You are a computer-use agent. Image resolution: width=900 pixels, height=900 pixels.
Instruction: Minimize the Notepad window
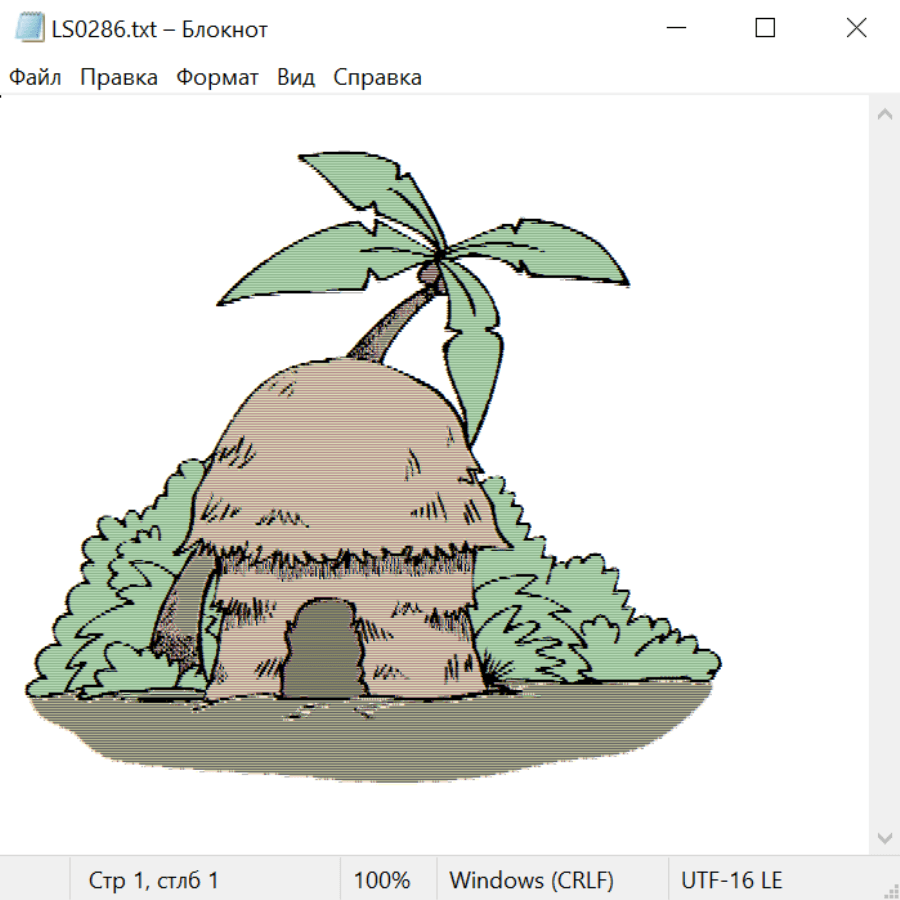click(x=675, y=29)
